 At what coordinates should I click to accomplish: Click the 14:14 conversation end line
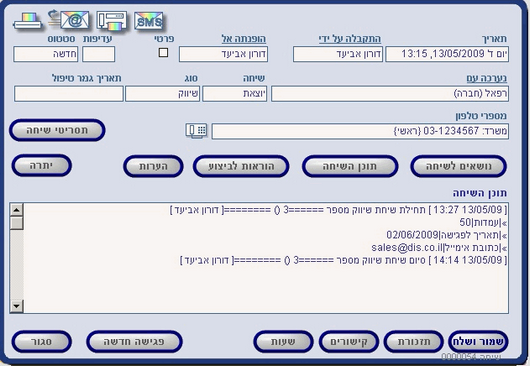tap(344, 260)
